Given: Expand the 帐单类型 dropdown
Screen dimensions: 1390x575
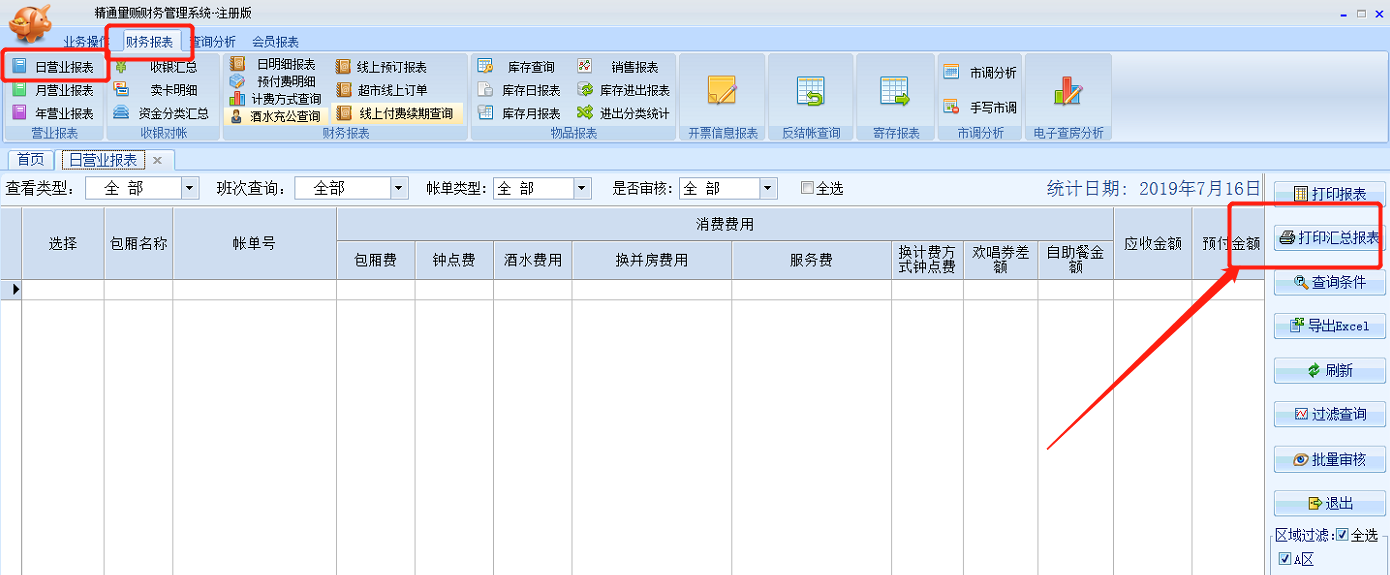Looking at the screenshot, I should pos(582,188).
